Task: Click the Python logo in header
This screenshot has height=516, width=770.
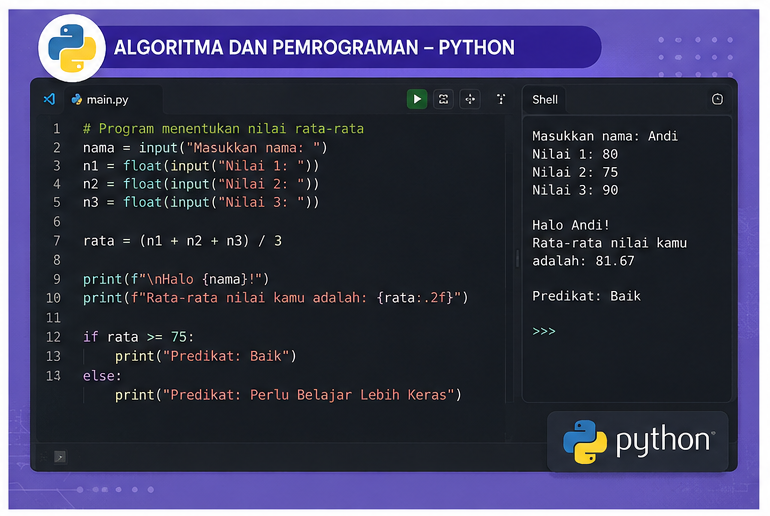Action: 72,48
